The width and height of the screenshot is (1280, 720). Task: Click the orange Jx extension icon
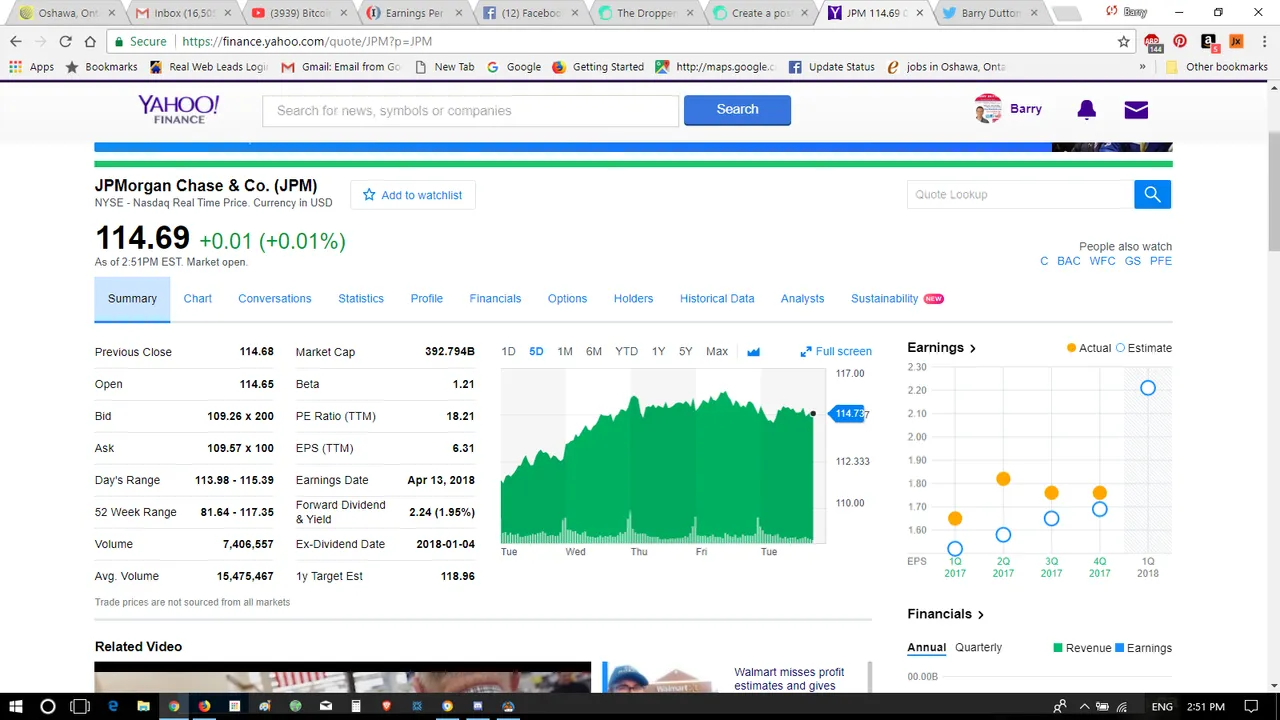[x=1236, y=41]
